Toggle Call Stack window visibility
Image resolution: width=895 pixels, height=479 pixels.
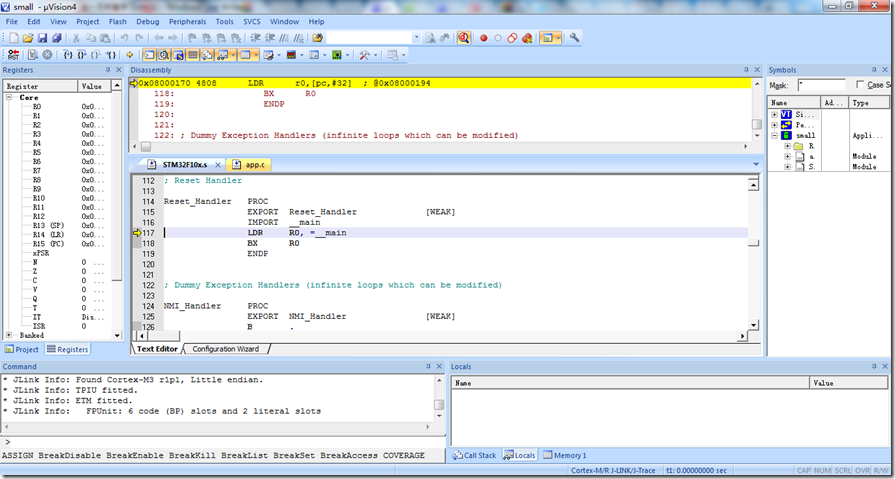[x=207, y=55]
